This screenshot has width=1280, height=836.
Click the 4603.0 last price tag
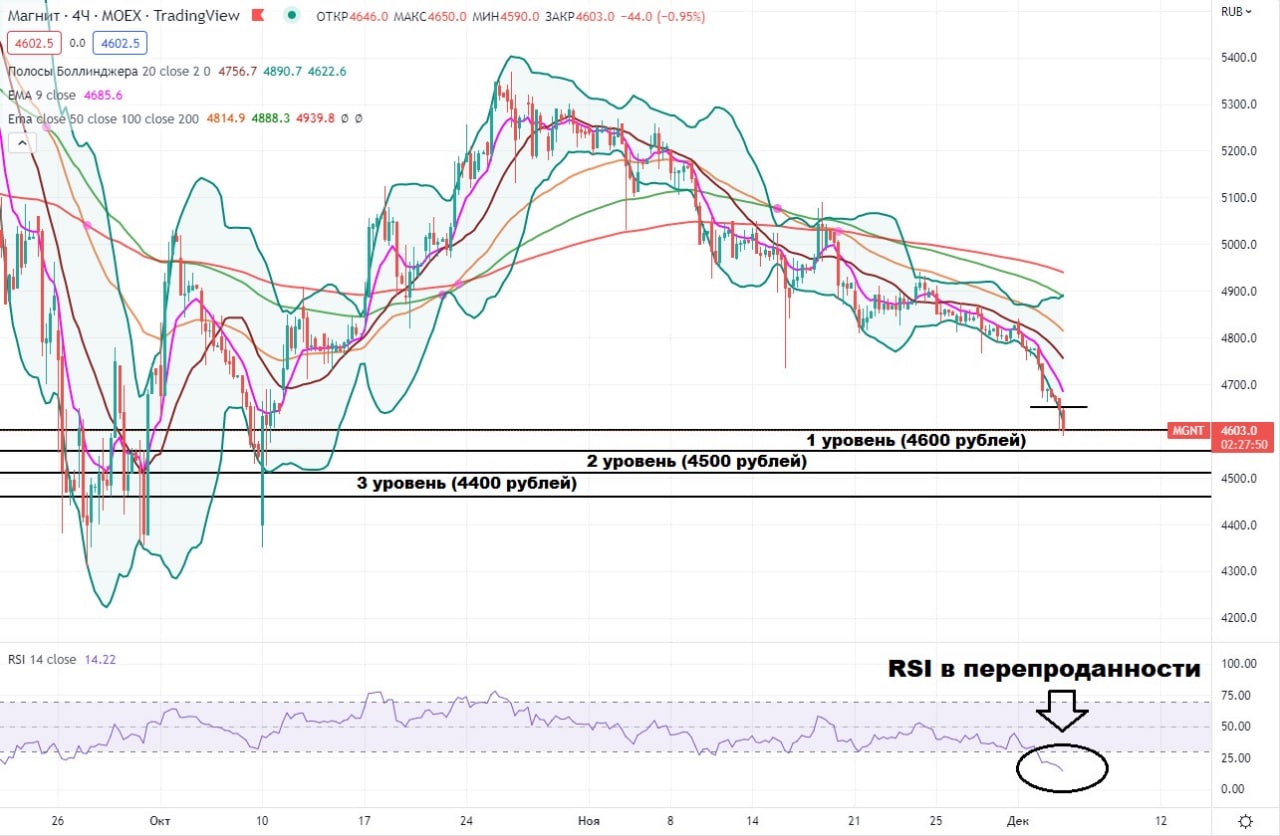coord(1239,430)
